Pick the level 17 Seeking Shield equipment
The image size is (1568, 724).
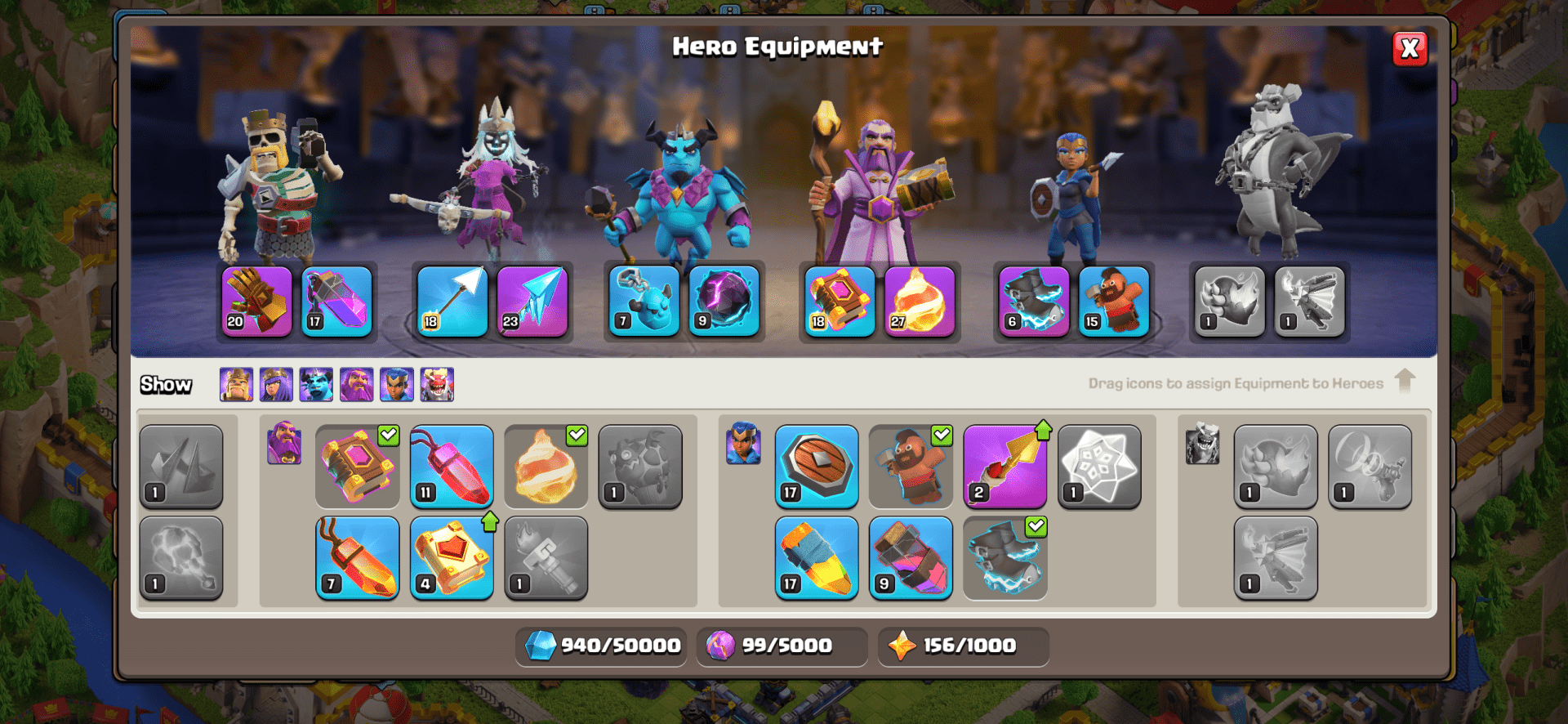[x=817, y=467]
